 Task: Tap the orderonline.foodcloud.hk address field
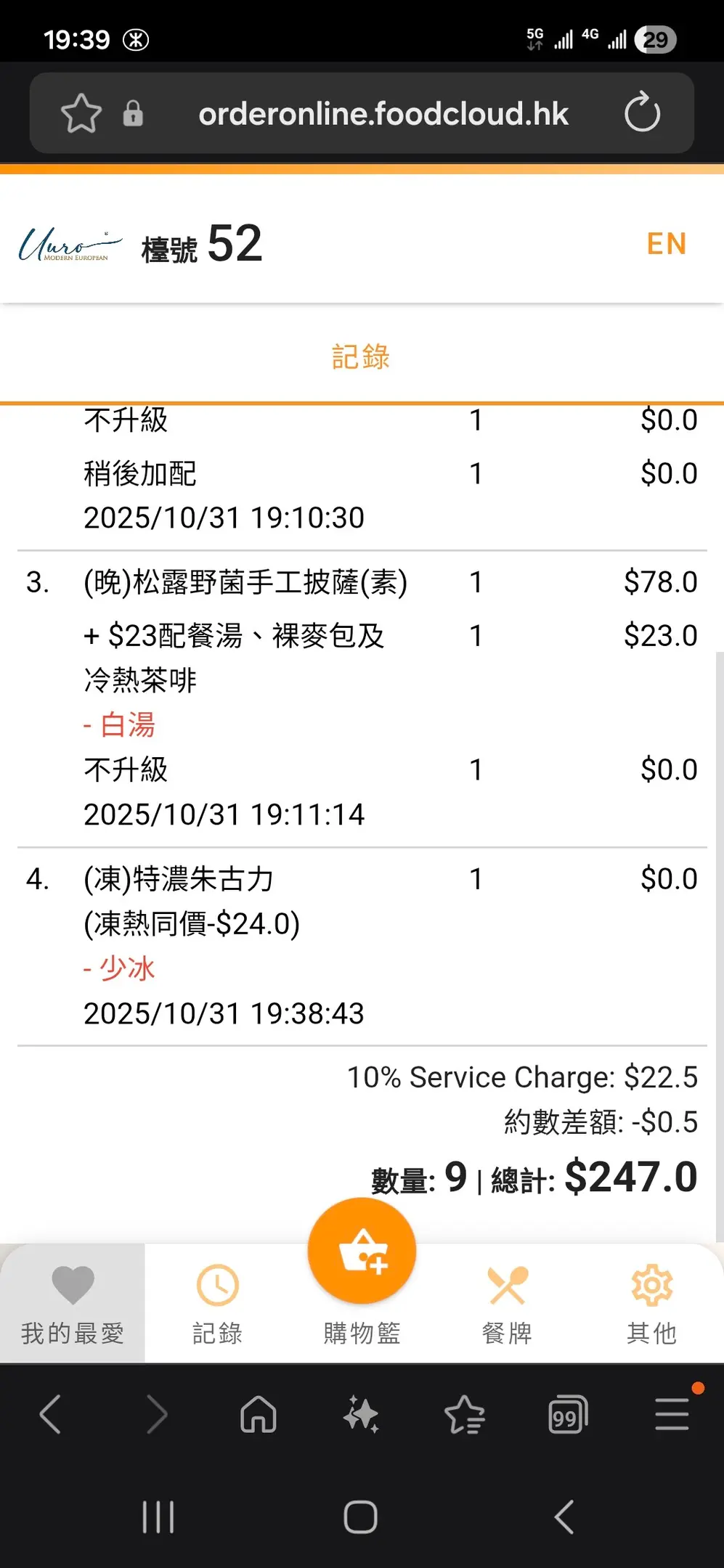tap(383, 114)
